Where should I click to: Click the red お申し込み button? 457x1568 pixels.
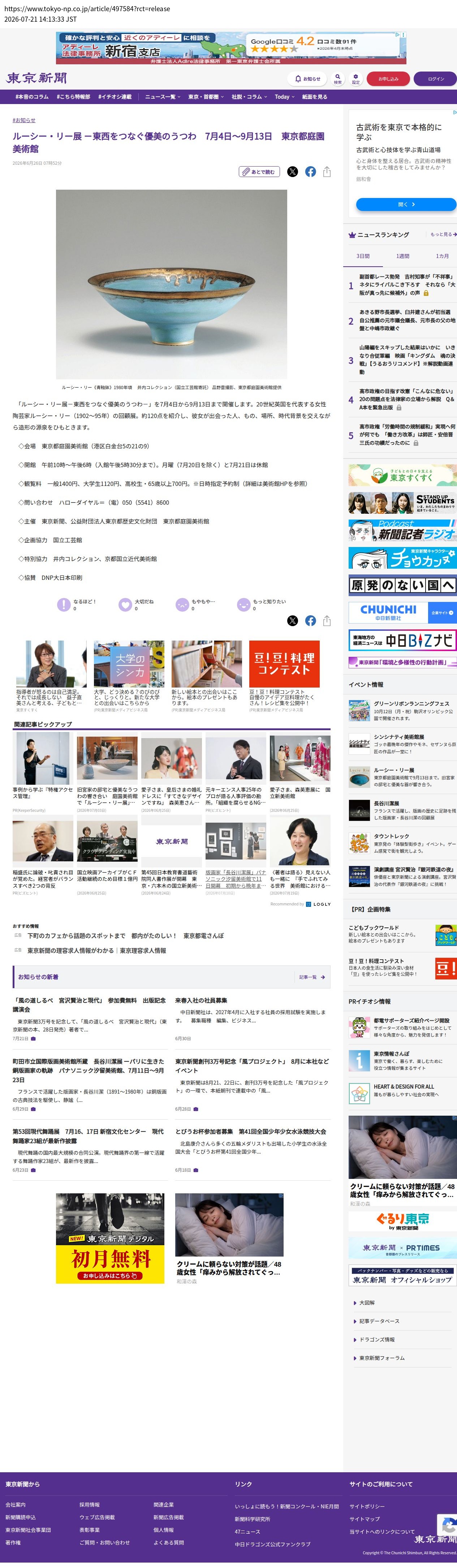[x=388, y=78]
